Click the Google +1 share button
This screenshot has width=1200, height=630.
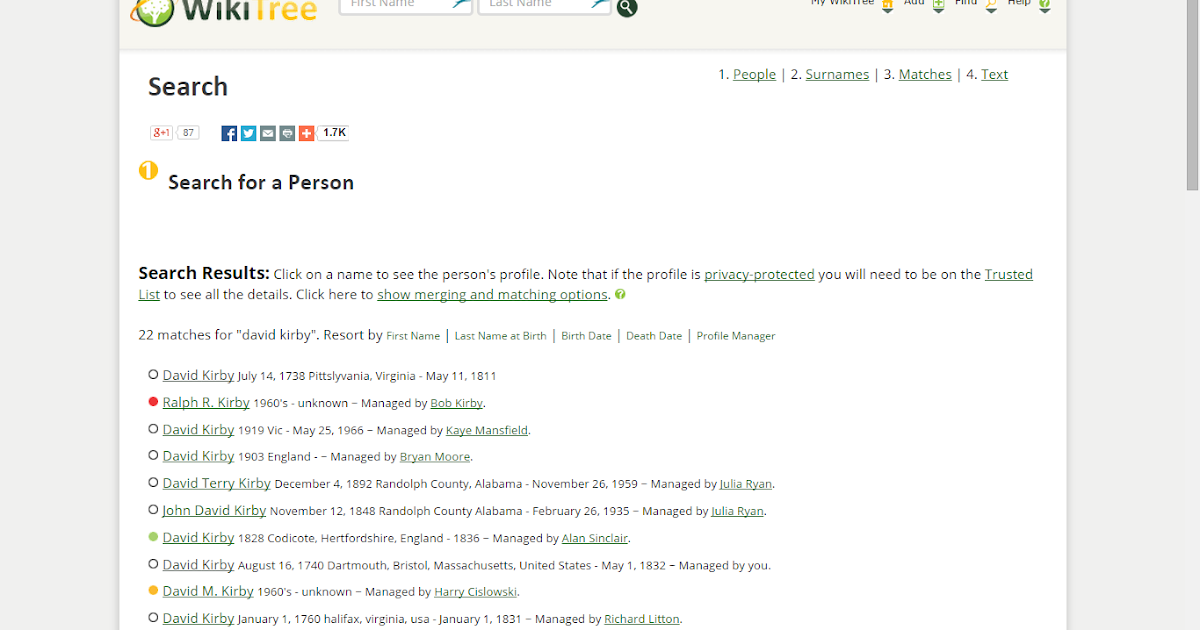(x=162, y=133)
